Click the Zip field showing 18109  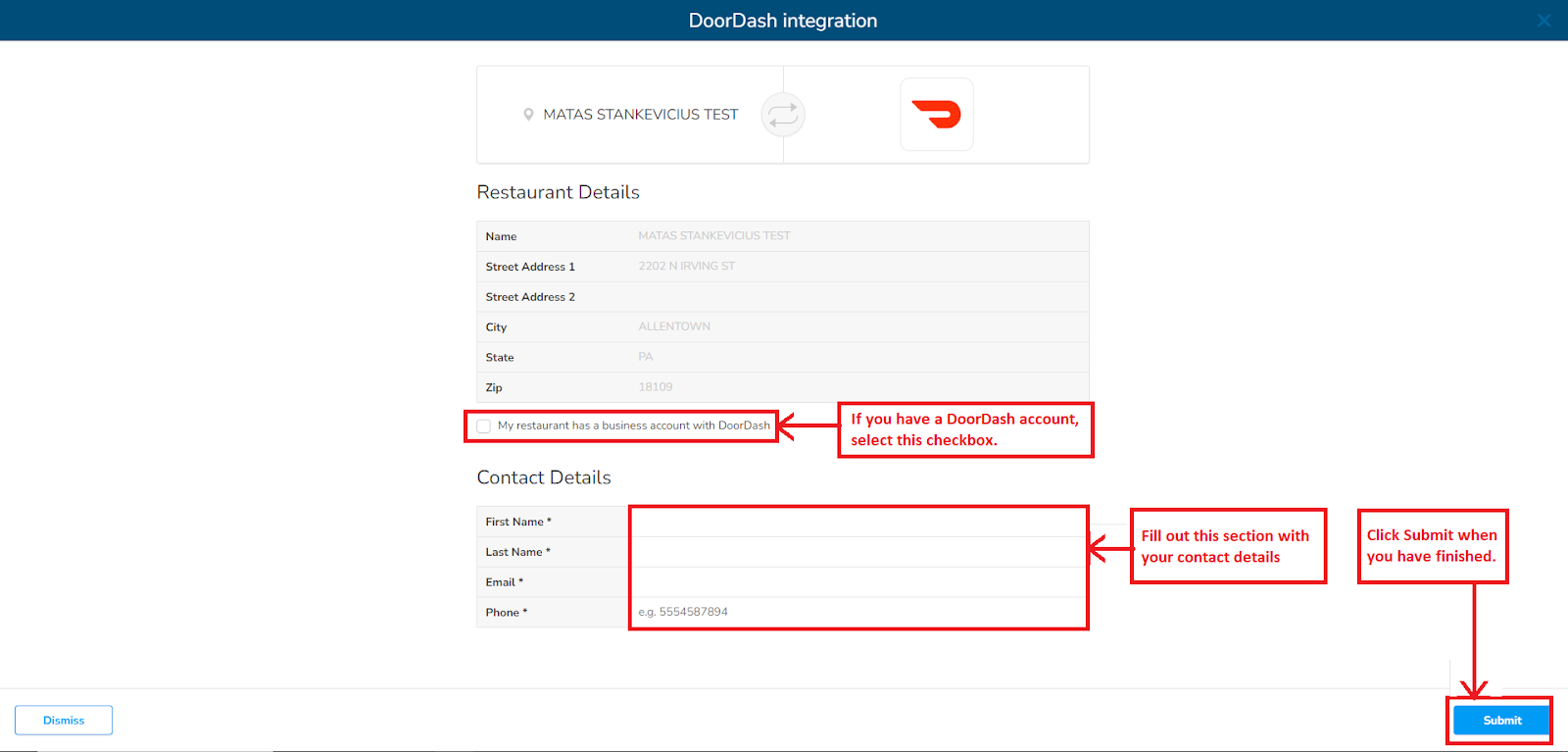pos(858,387)
